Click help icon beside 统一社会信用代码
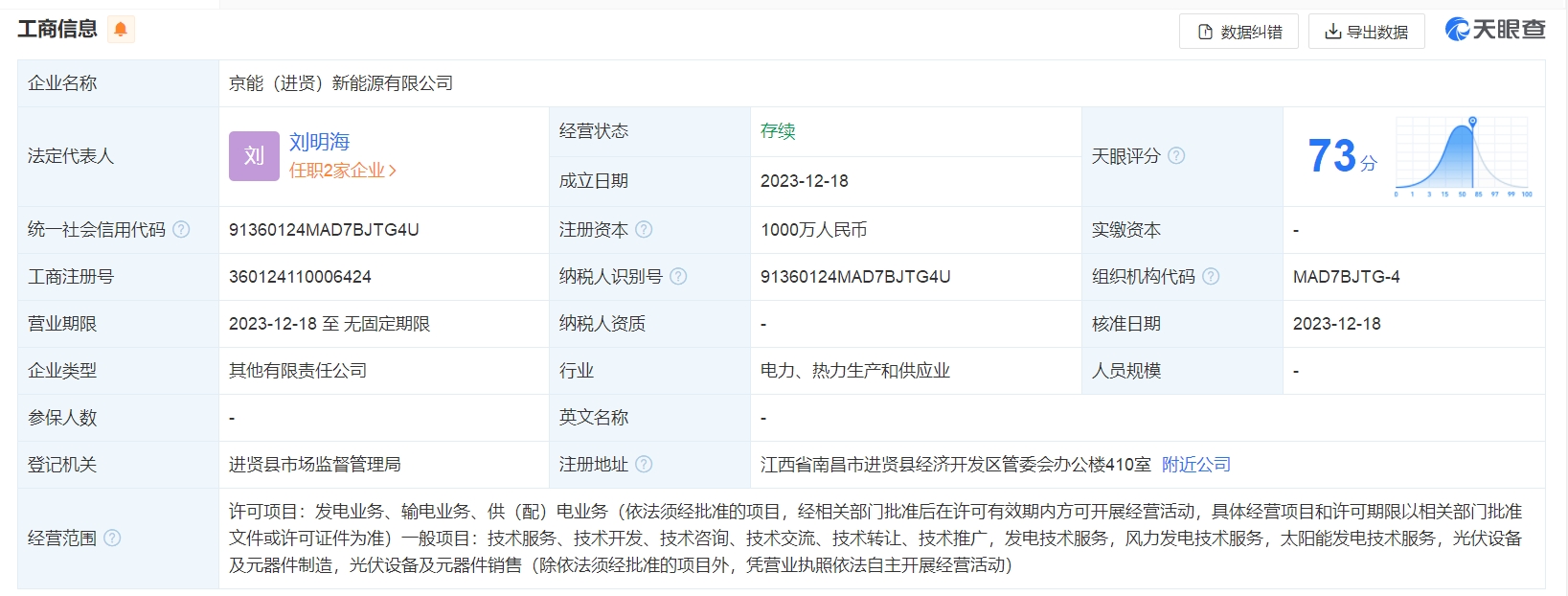1568x596 pixels. click(x=181, y=230)
